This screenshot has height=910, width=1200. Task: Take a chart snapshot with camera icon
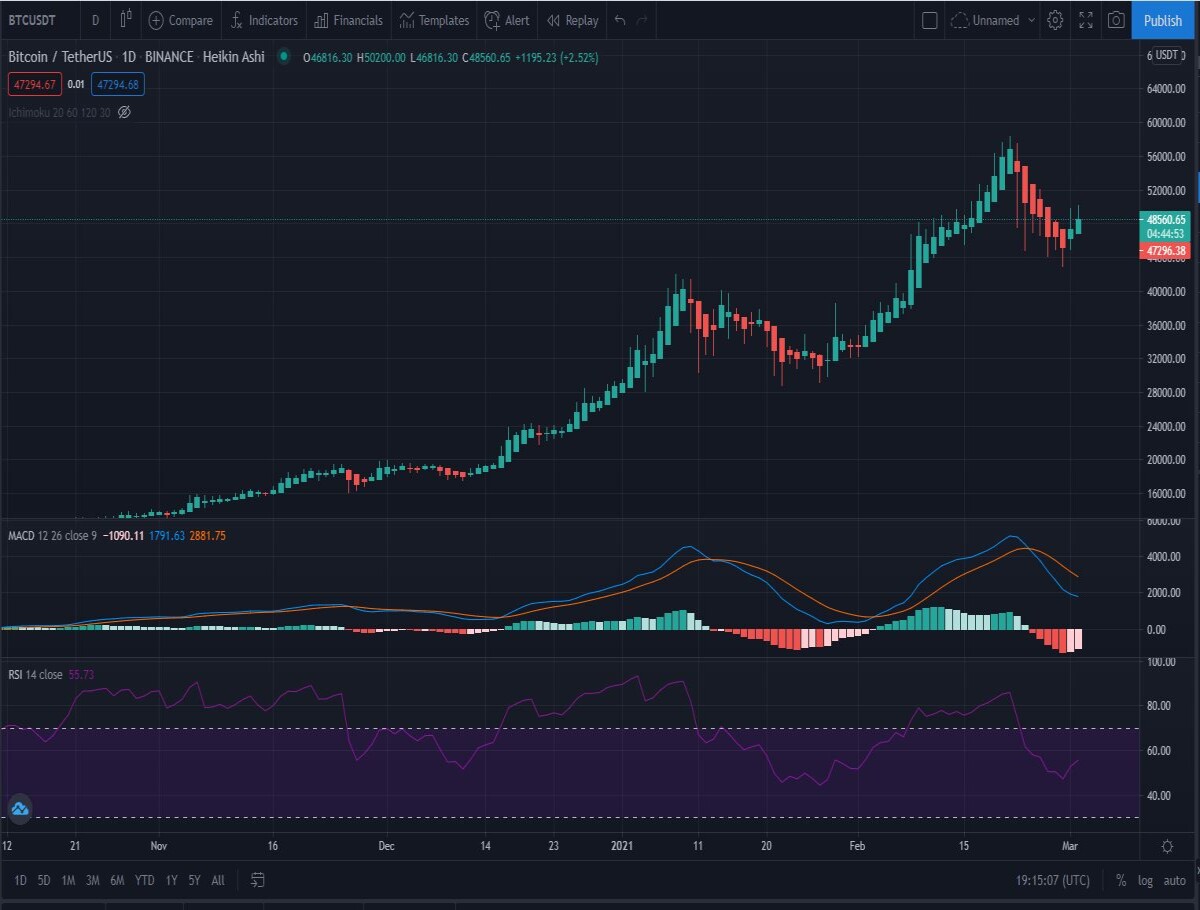[x=1116, y=20]
